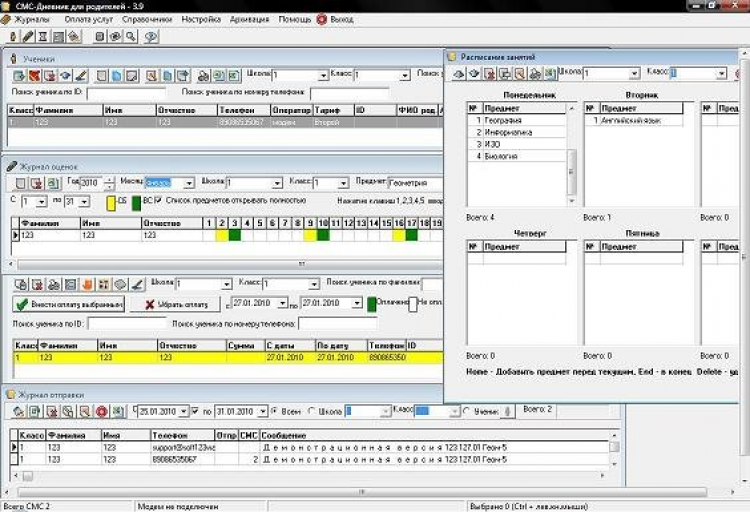Select 'Школа' radio button in Журнал отправки
The width and height of the screenshot is (750, 512).
pos(312,411)
